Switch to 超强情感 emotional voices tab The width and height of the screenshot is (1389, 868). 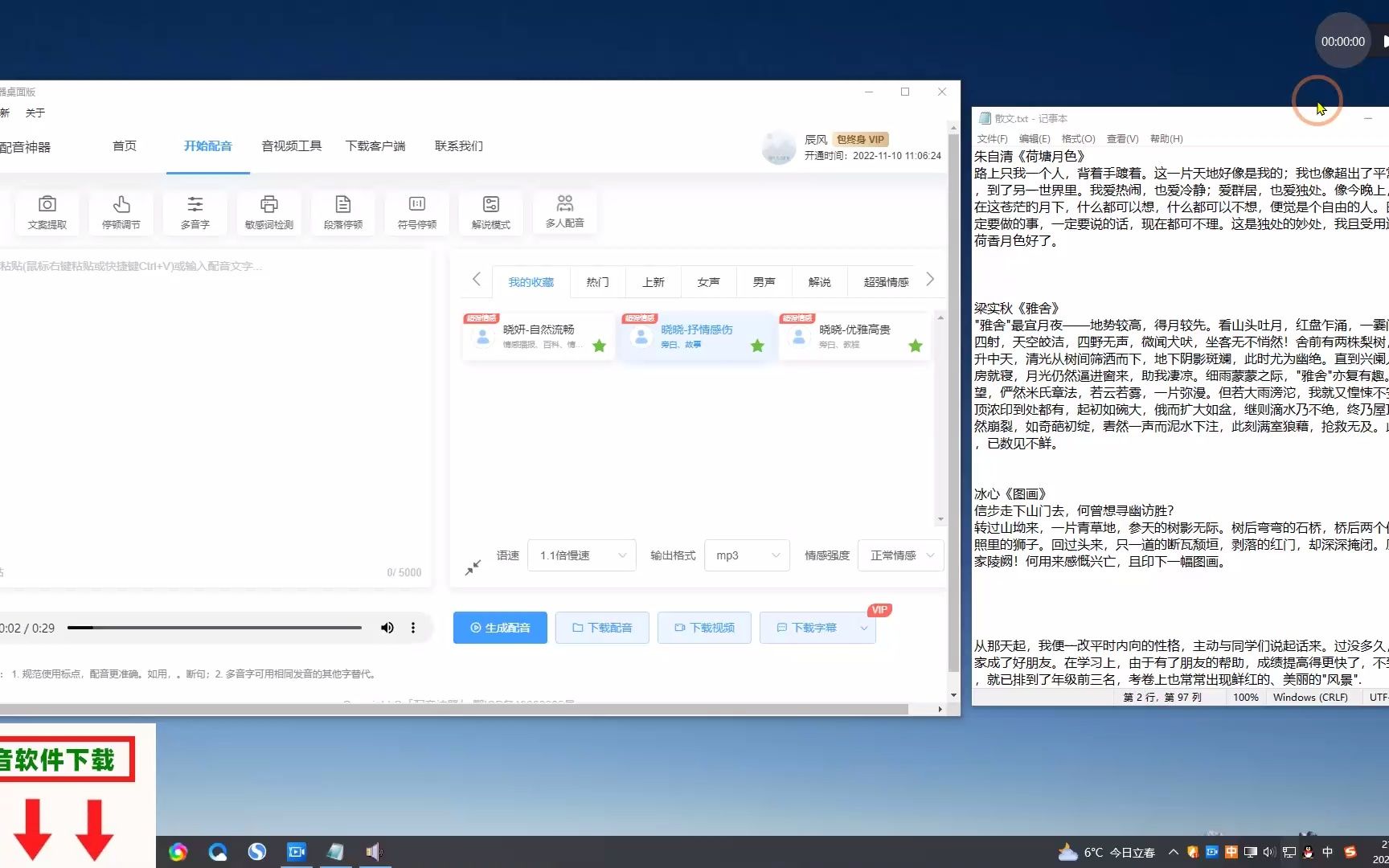click(x=886, y=282)
